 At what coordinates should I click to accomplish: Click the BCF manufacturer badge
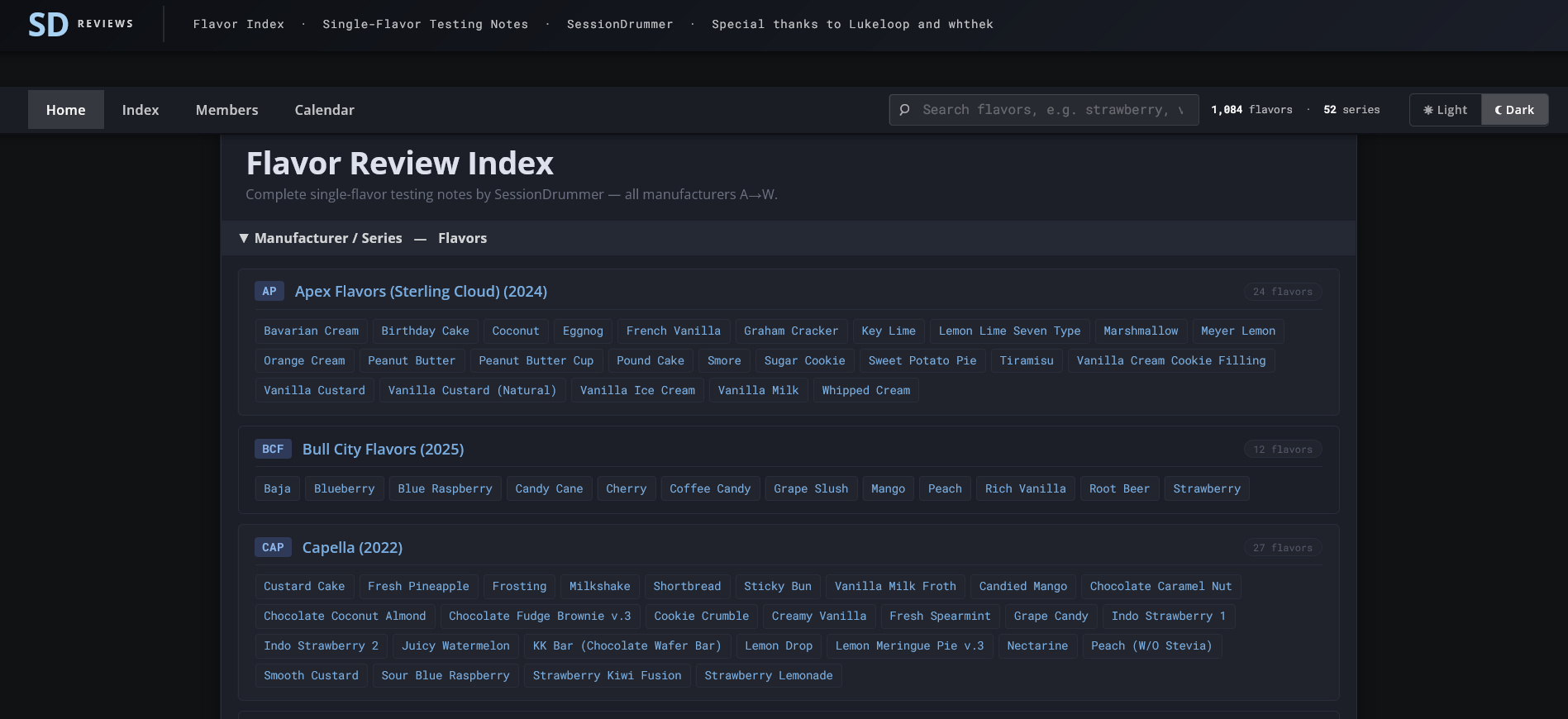272,449
